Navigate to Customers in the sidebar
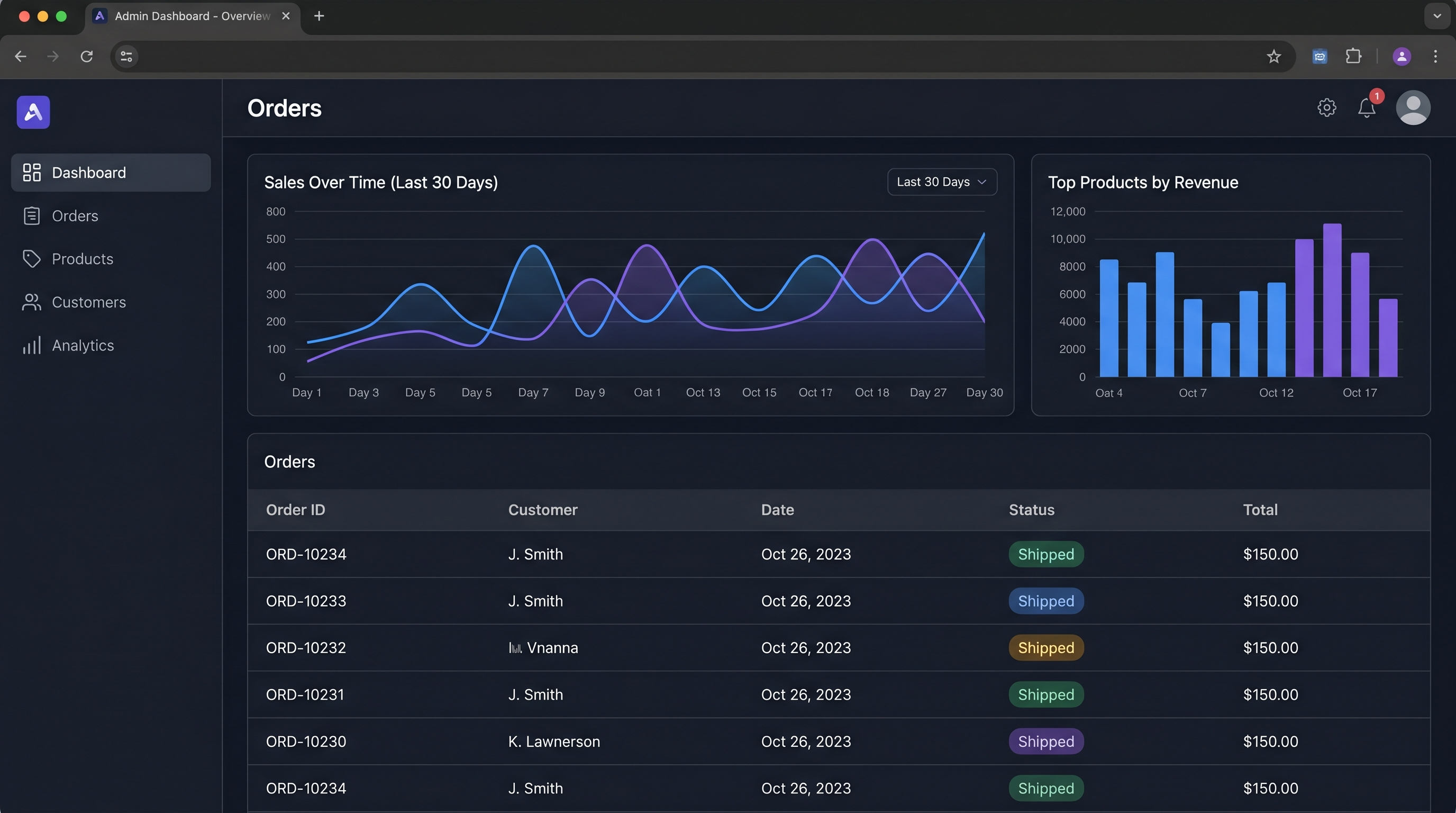The width and height of the screenshot is (1456, 813). (x=111, y=302)
